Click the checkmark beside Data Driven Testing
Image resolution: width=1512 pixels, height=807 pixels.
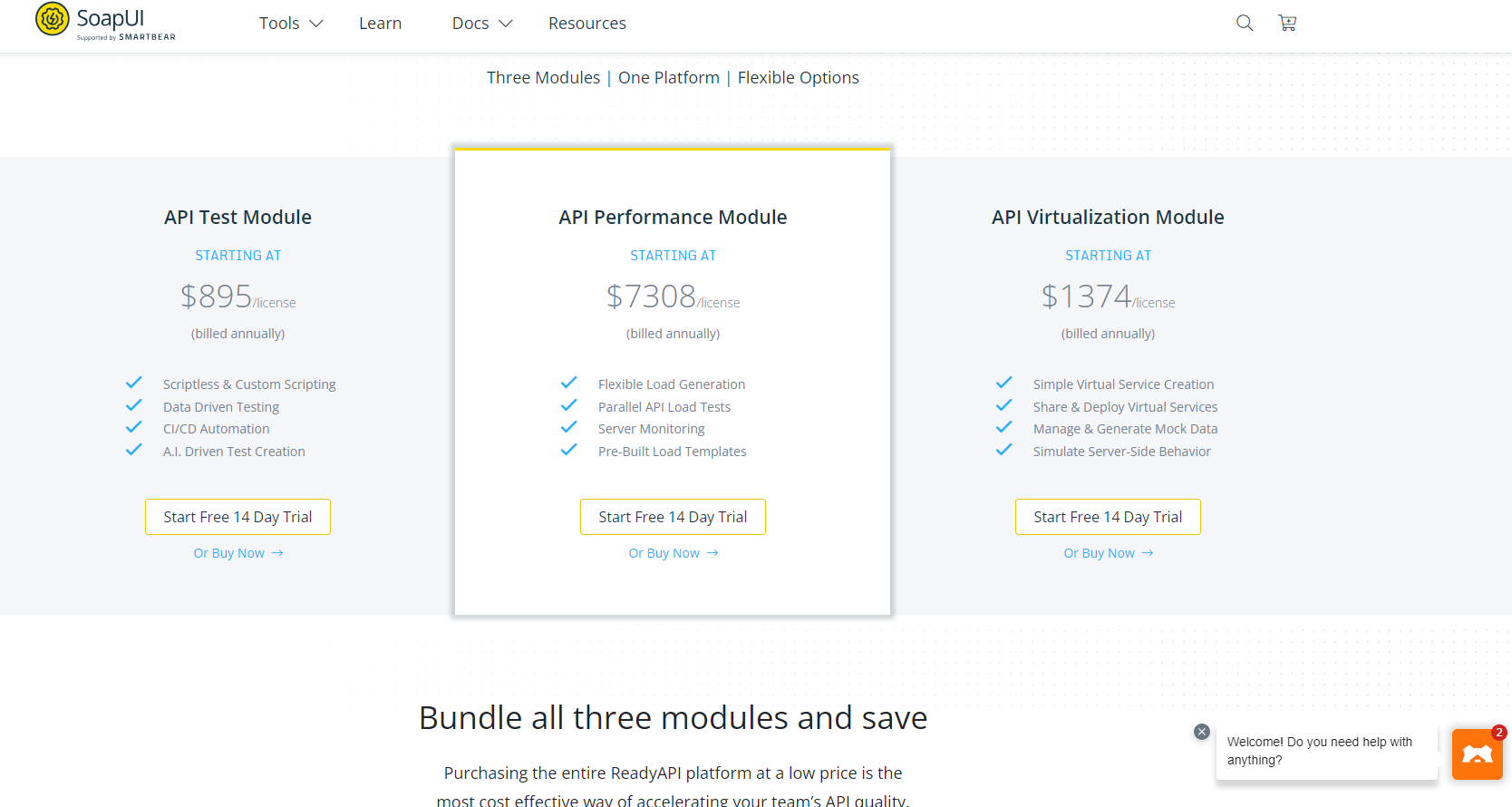[134, 405]
